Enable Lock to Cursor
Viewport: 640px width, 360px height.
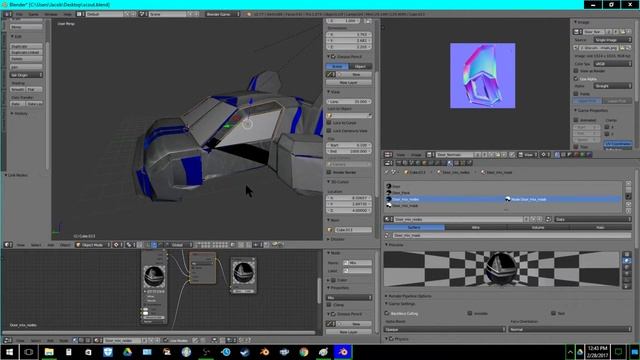(329, 123)
